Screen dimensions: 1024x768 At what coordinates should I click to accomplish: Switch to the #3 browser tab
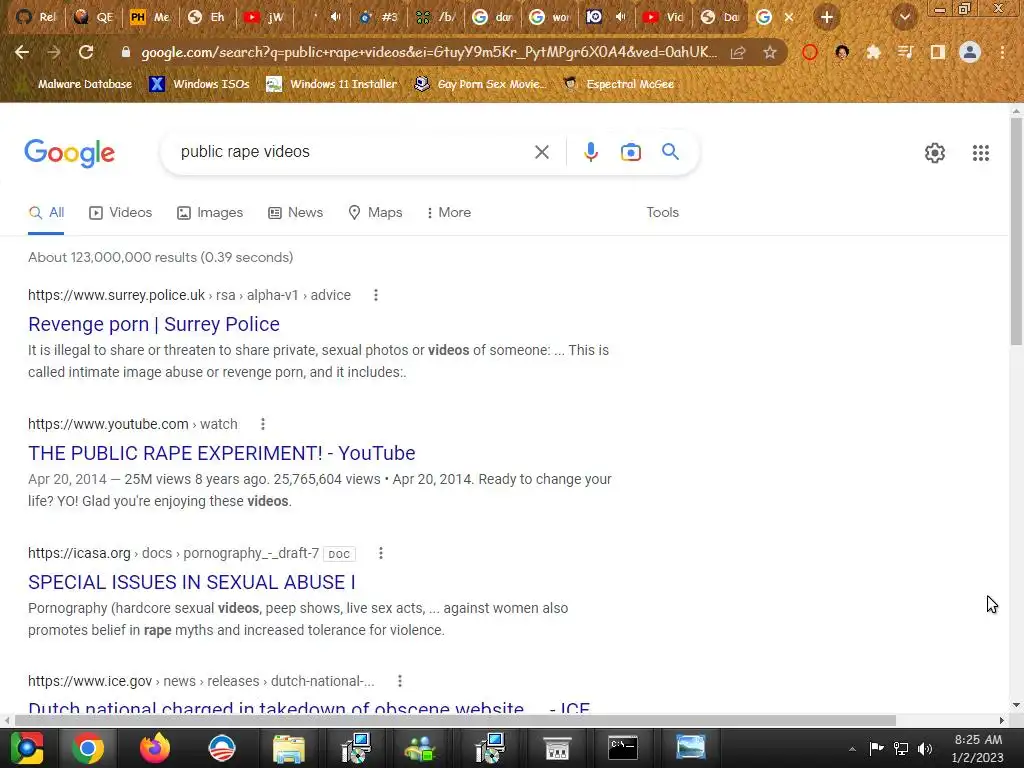(x=379, y=18)
